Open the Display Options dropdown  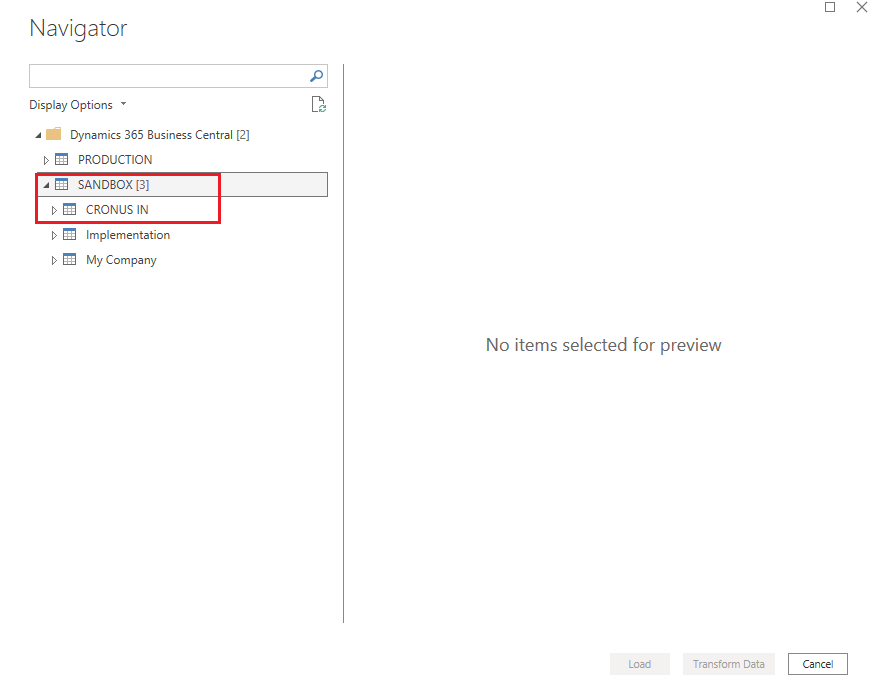click(x=78, y=105)
